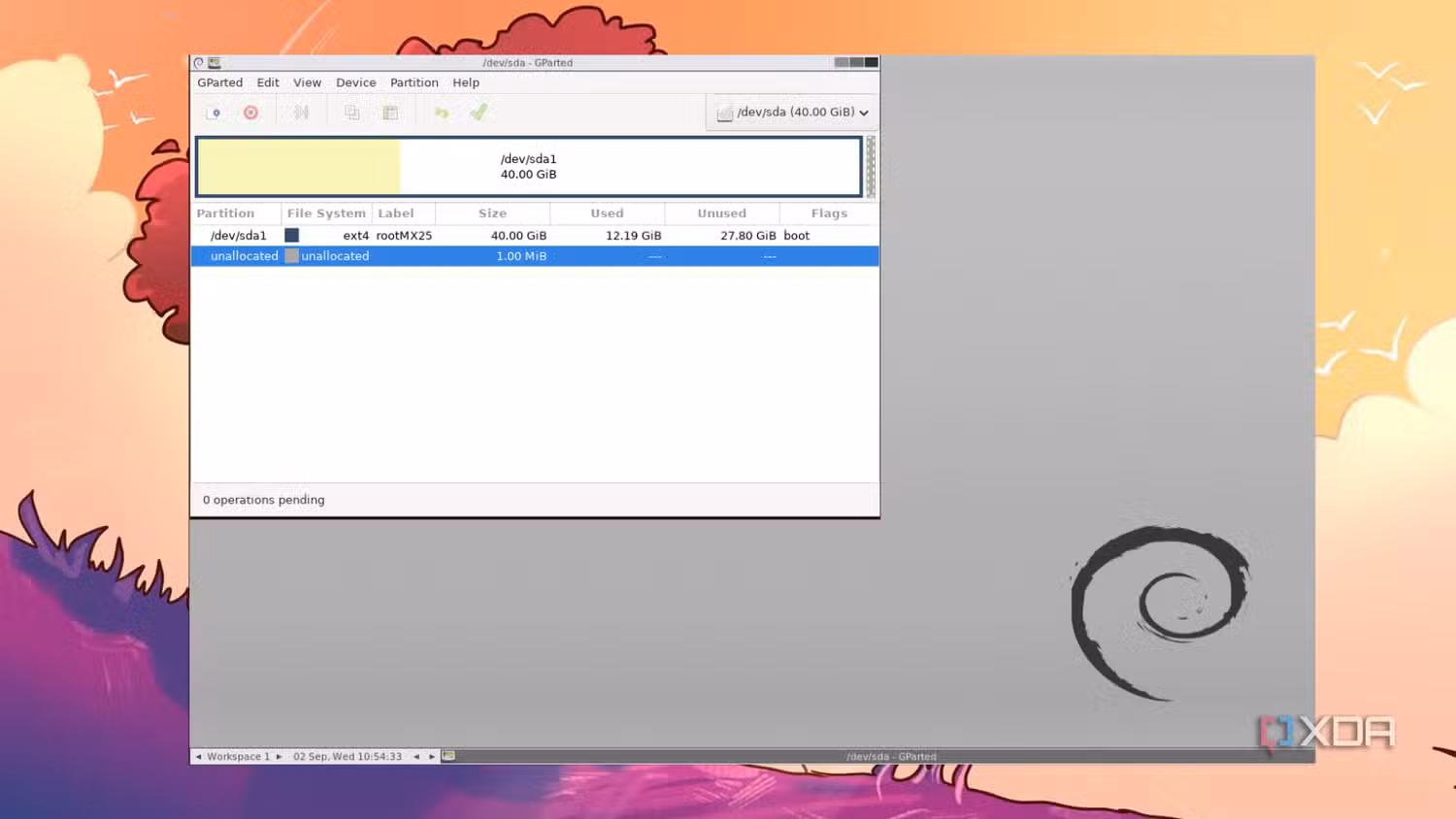Screen dimensions: 1456x819
Task: Open the Device menu
Action: pyautogui.click(x=356, y=82)
